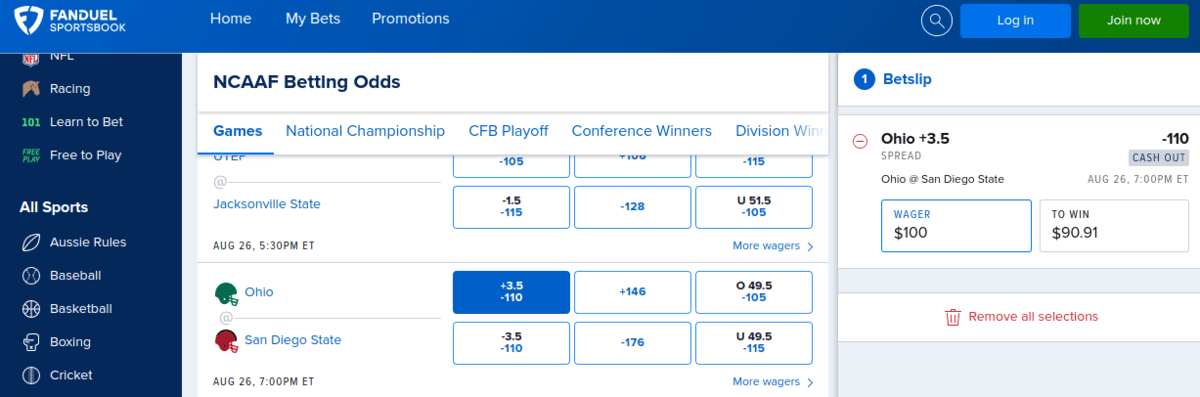Expand More wagers for Jacksonville State game
The image size is (1200, 397).
773,245
